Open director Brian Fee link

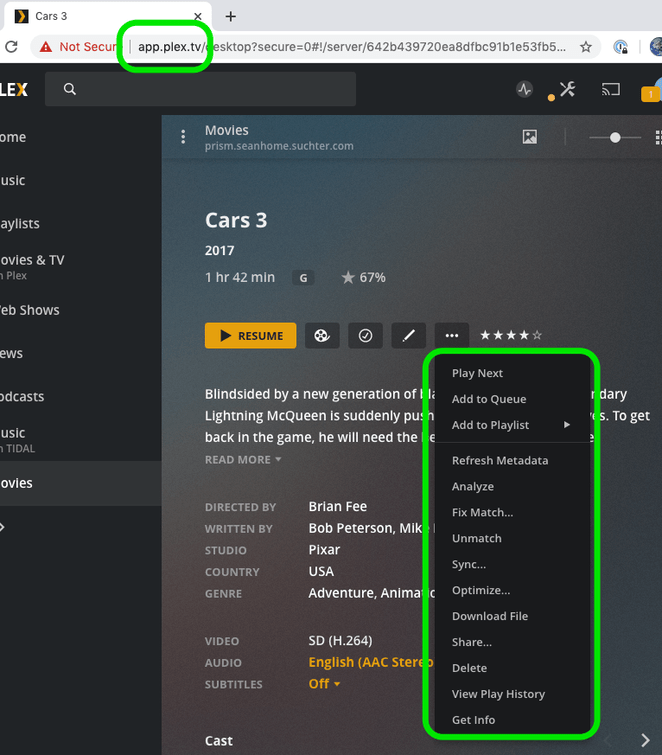337,507
